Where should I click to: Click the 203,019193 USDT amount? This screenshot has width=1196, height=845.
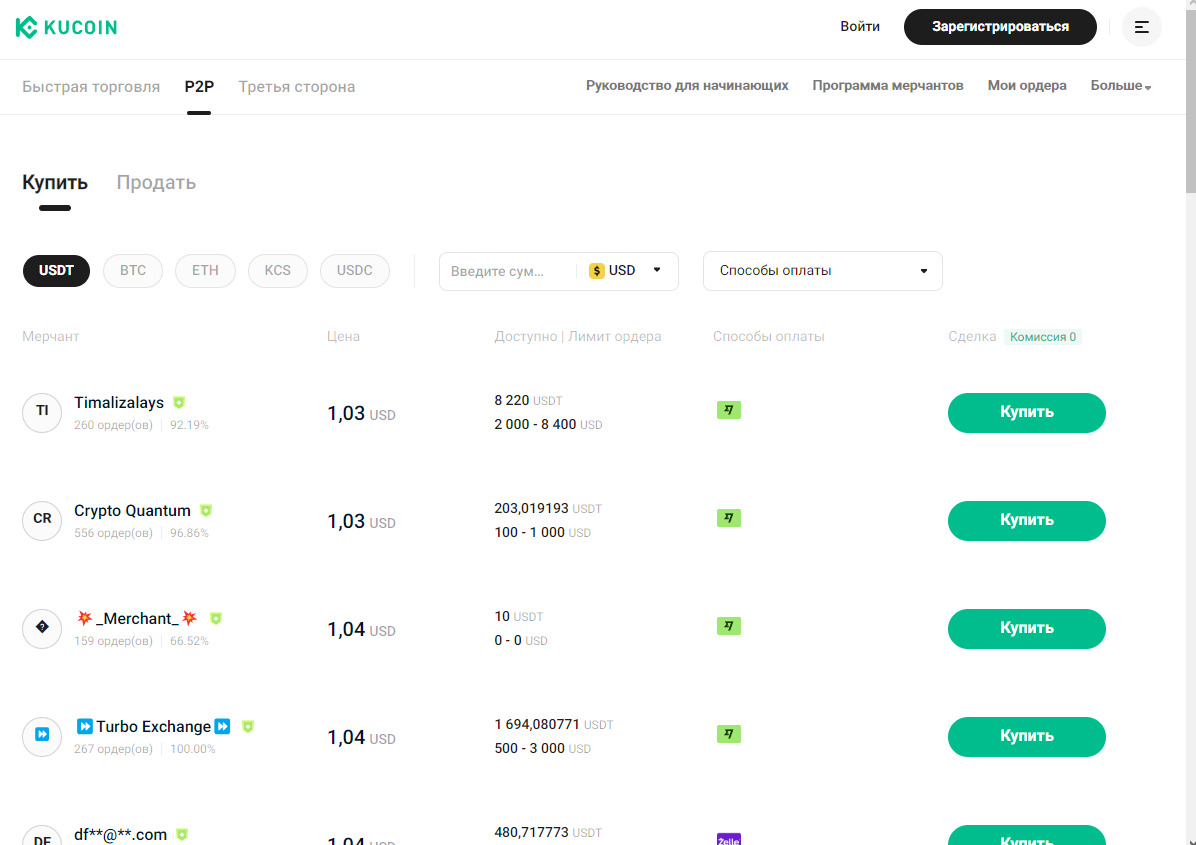pyautogui.click(x=548, y=508)
